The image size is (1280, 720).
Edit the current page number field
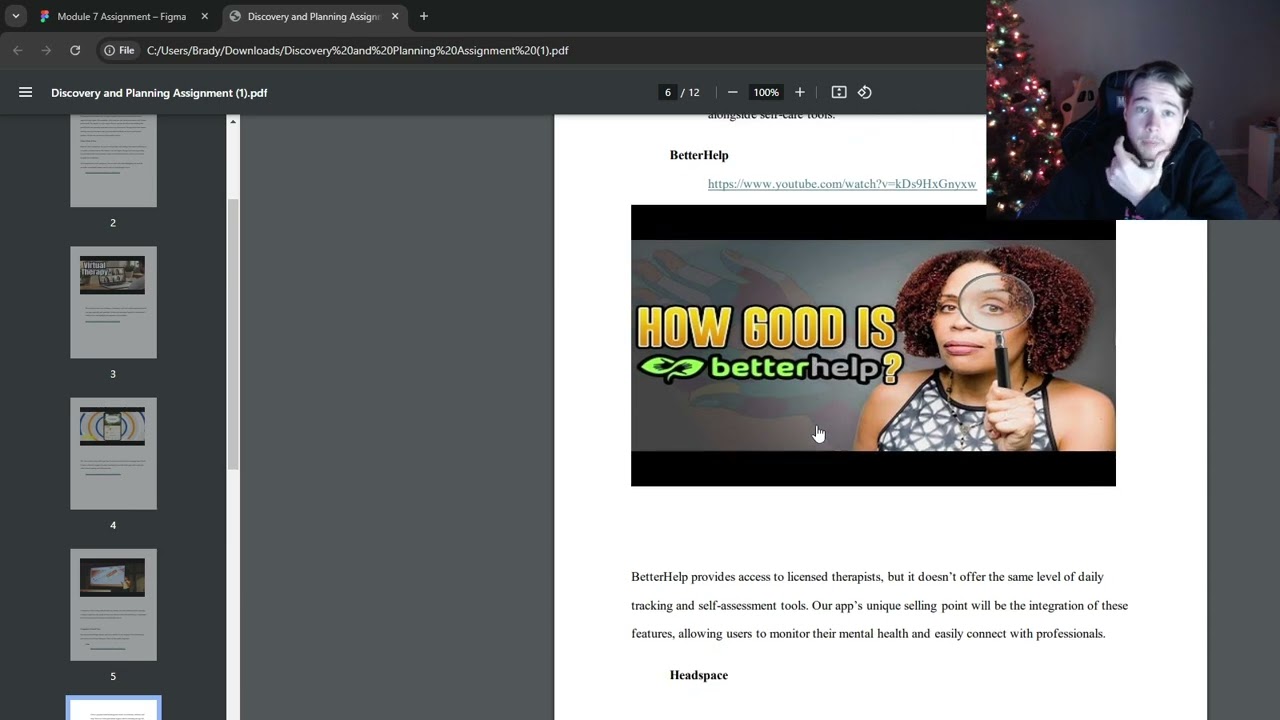pyautogui.click(x=667, y=92)
